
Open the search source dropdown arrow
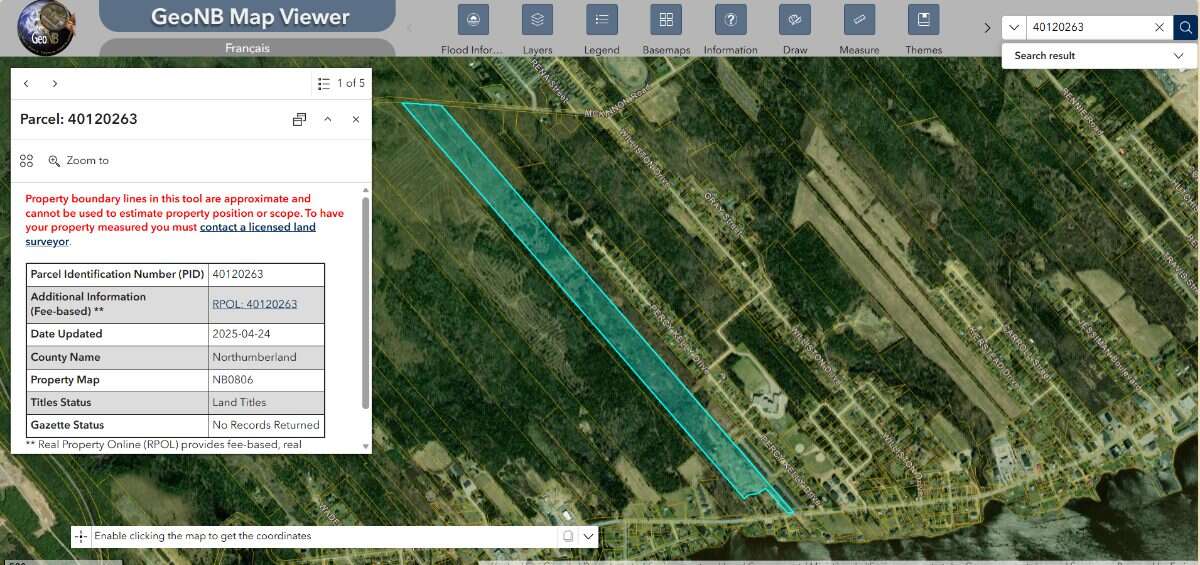pos(1014,28)
